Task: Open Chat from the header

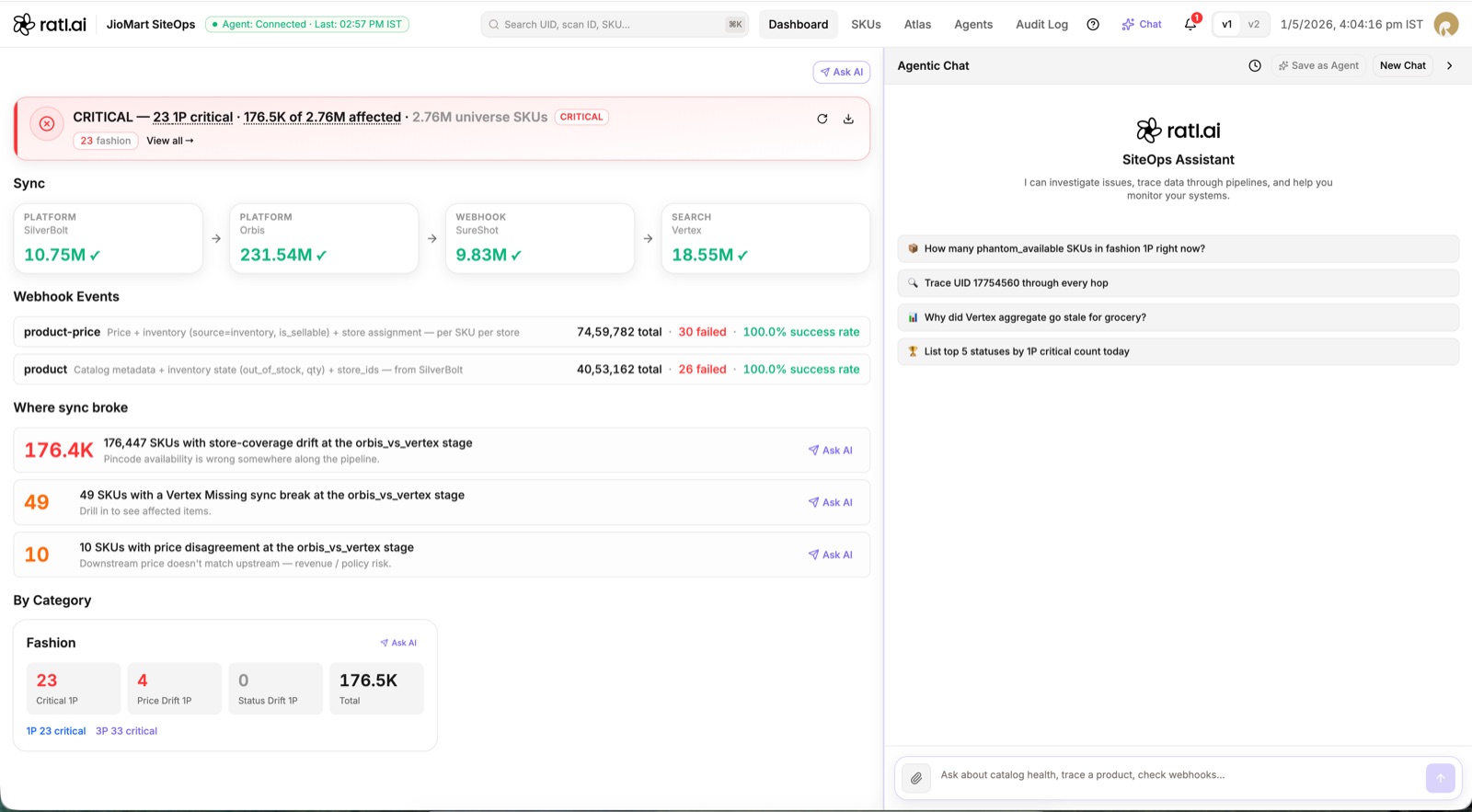Action: (x=1142, y=25)
